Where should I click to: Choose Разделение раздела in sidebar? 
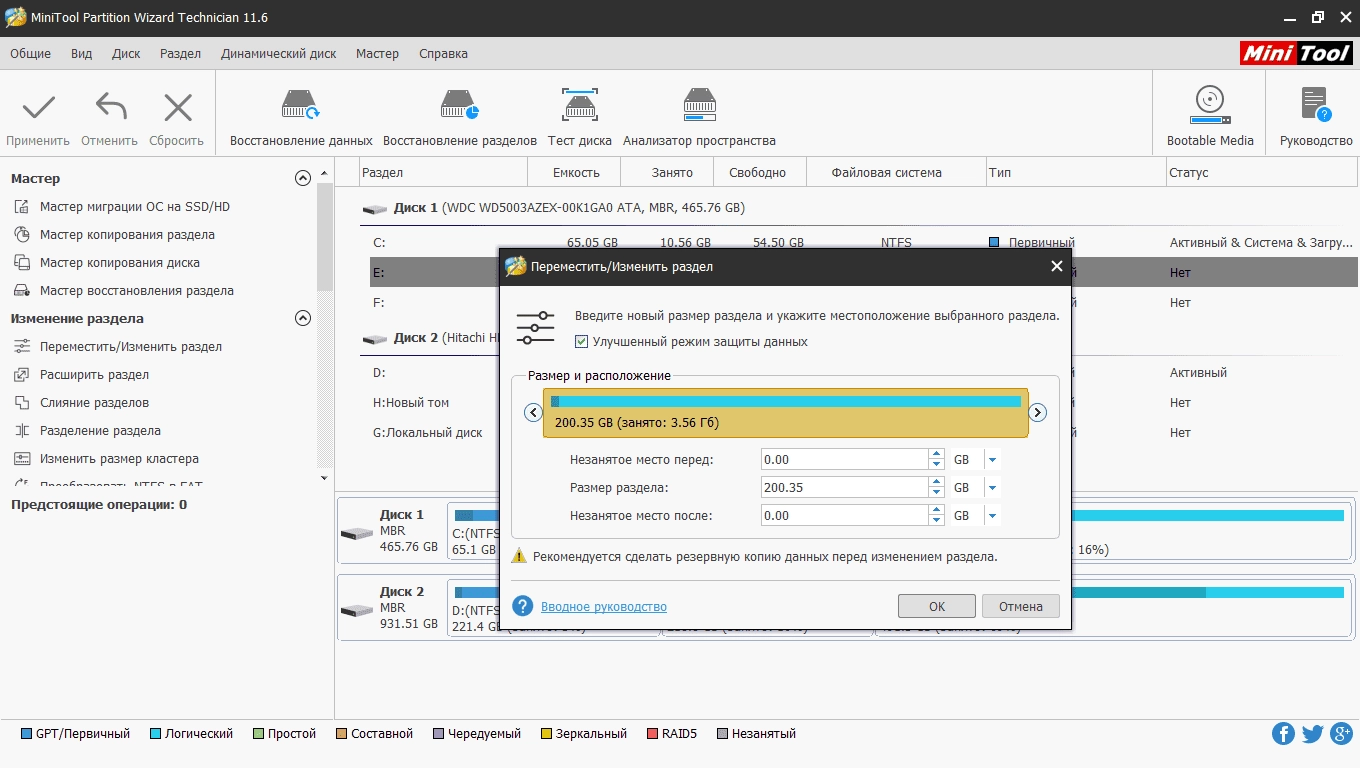(100, 431)
